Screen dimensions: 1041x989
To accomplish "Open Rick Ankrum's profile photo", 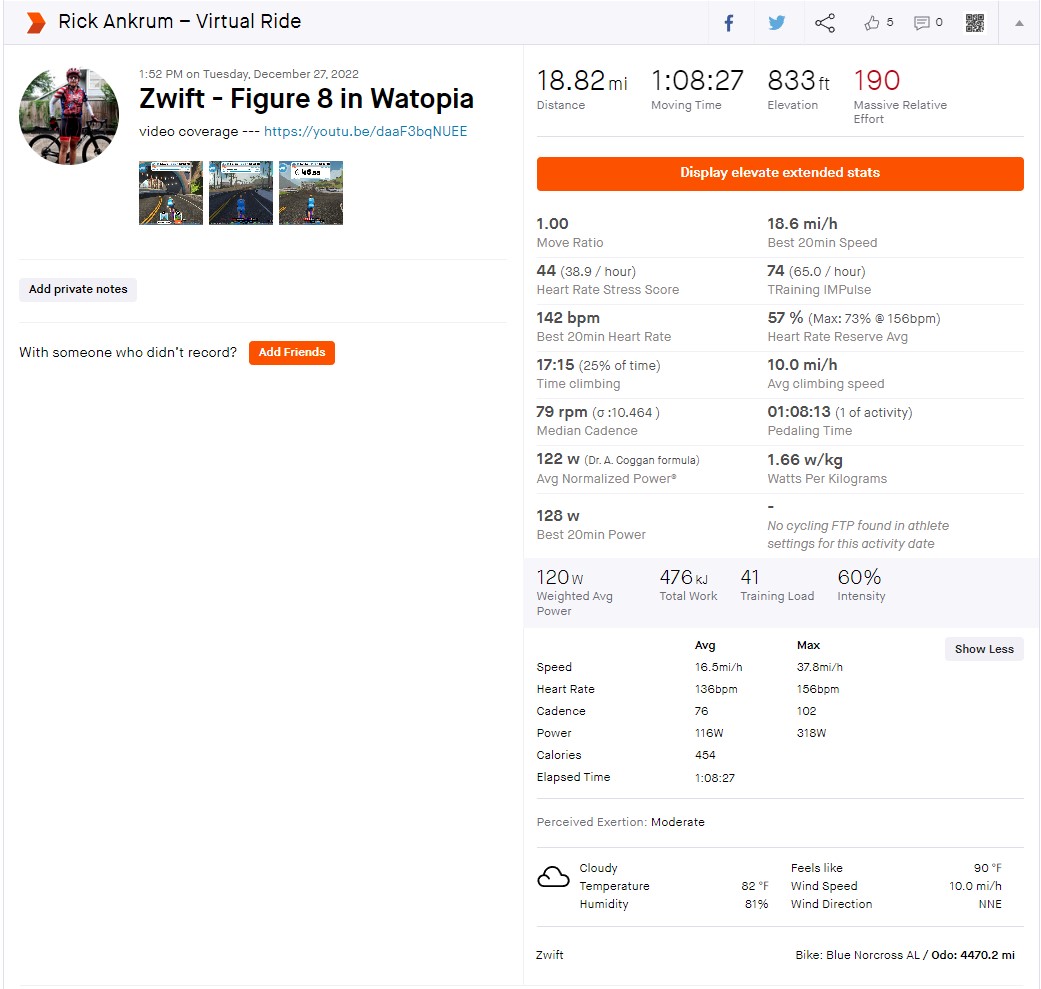I will pyautogui.click(x=69, y=116).
